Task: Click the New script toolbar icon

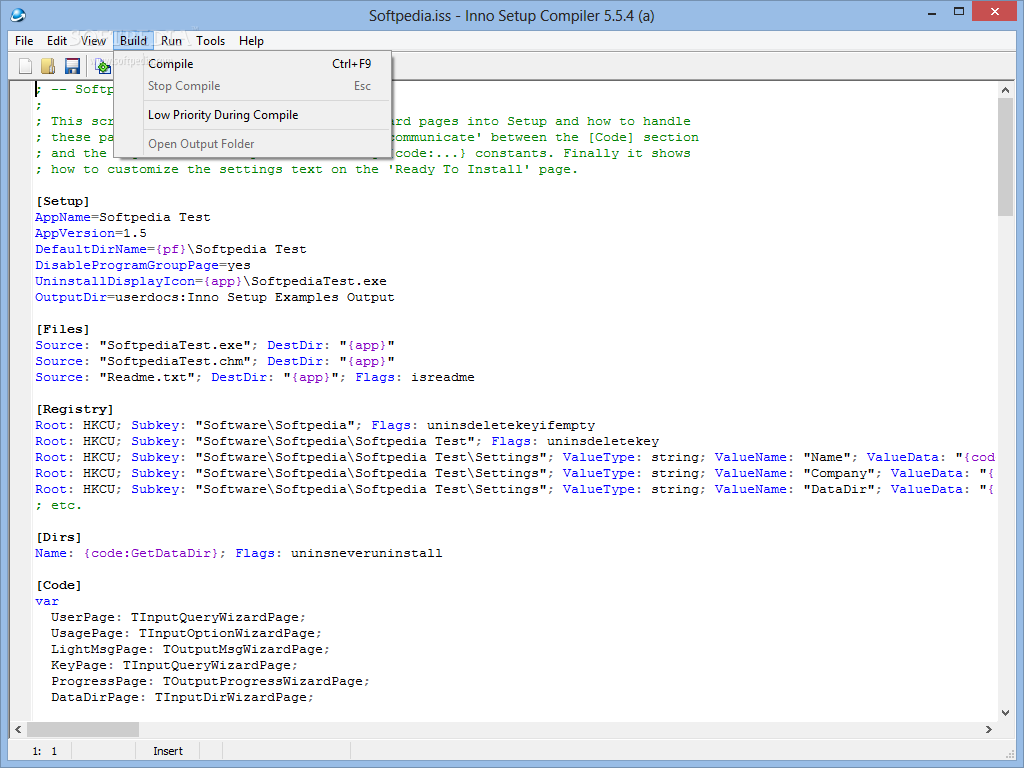Action: (x=25, y=66)
